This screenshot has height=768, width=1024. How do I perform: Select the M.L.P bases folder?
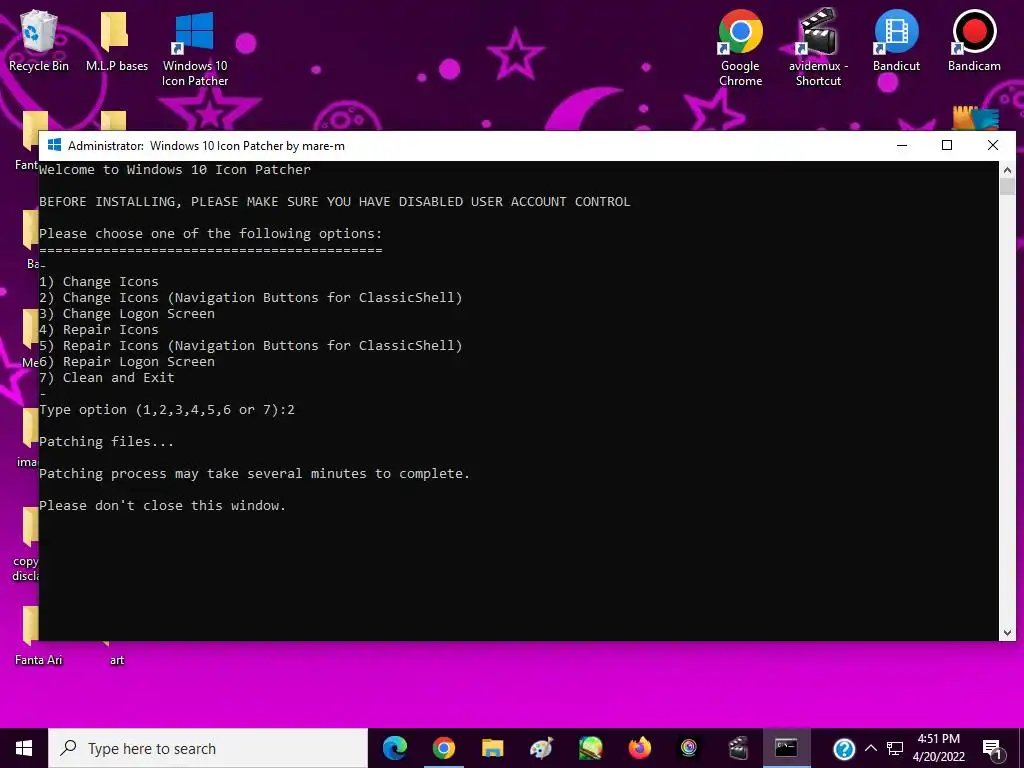[116, 40]
